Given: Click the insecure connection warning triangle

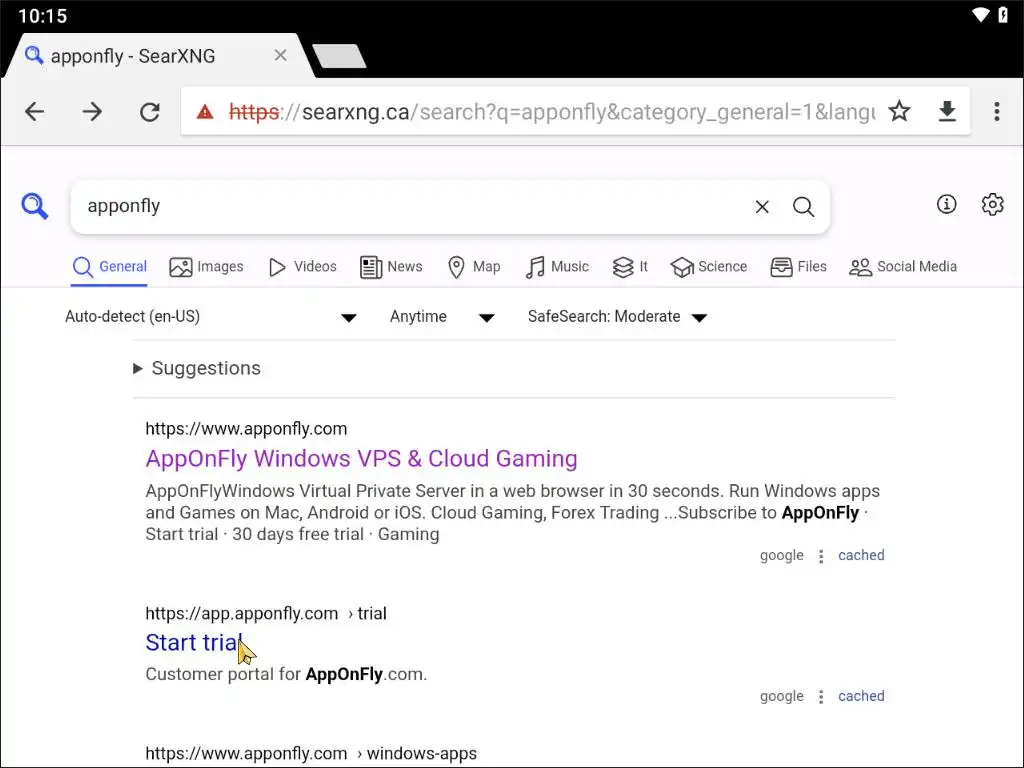Looking at the screenshot, I should [205, 112].
